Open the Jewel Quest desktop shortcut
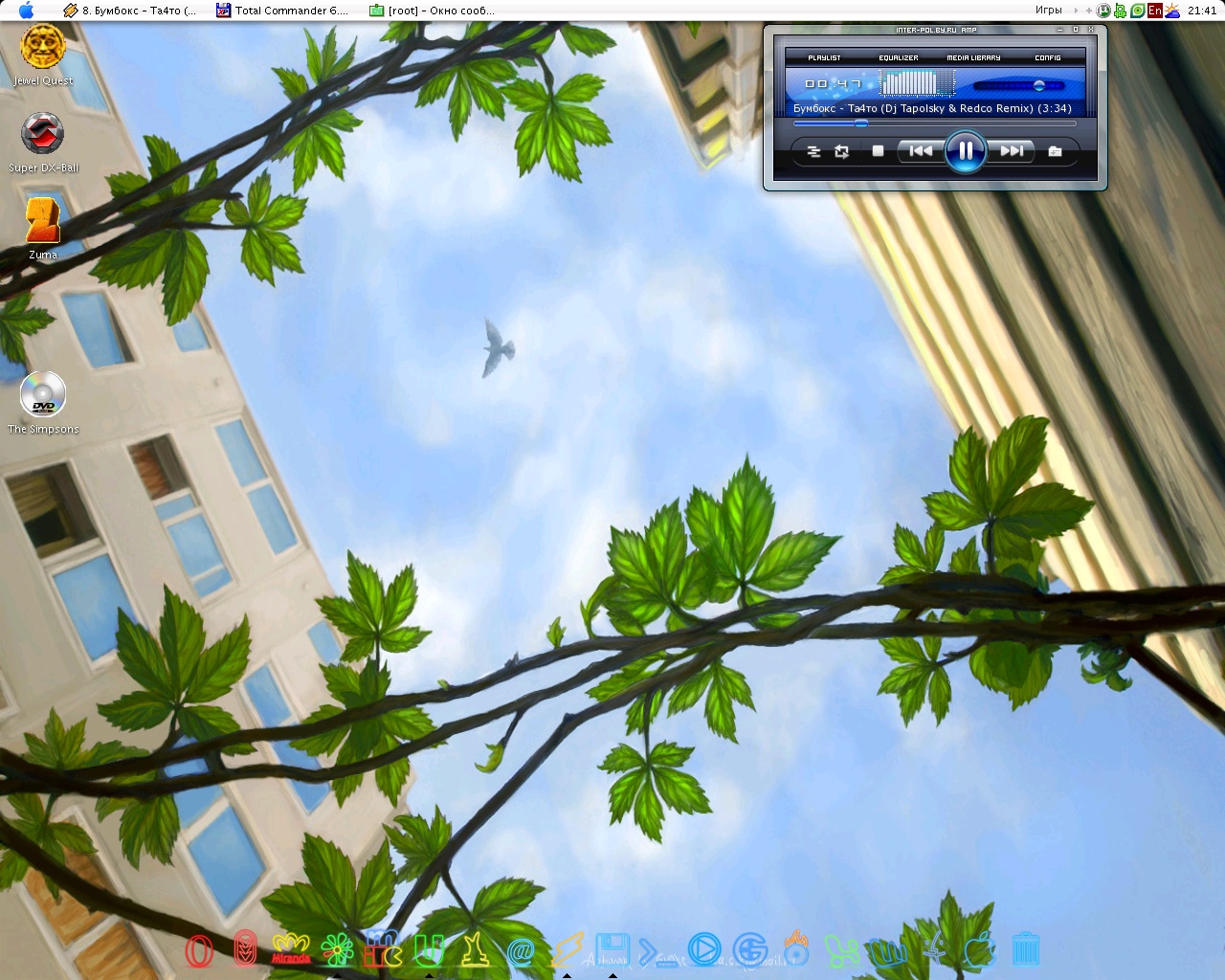This screenshot has height=980, width=1225. (x=43, y=47)
